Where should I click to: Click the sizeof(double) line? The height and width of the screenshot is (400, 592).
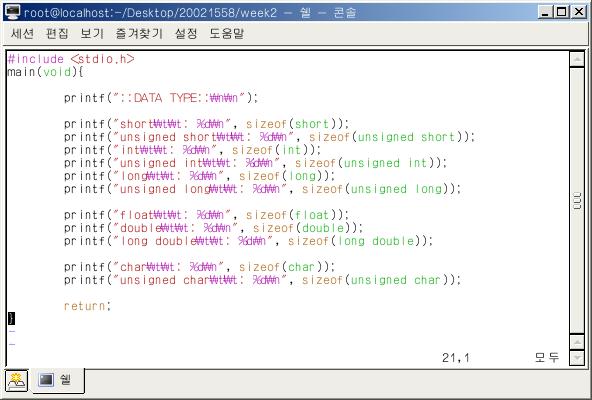[213, 228]
